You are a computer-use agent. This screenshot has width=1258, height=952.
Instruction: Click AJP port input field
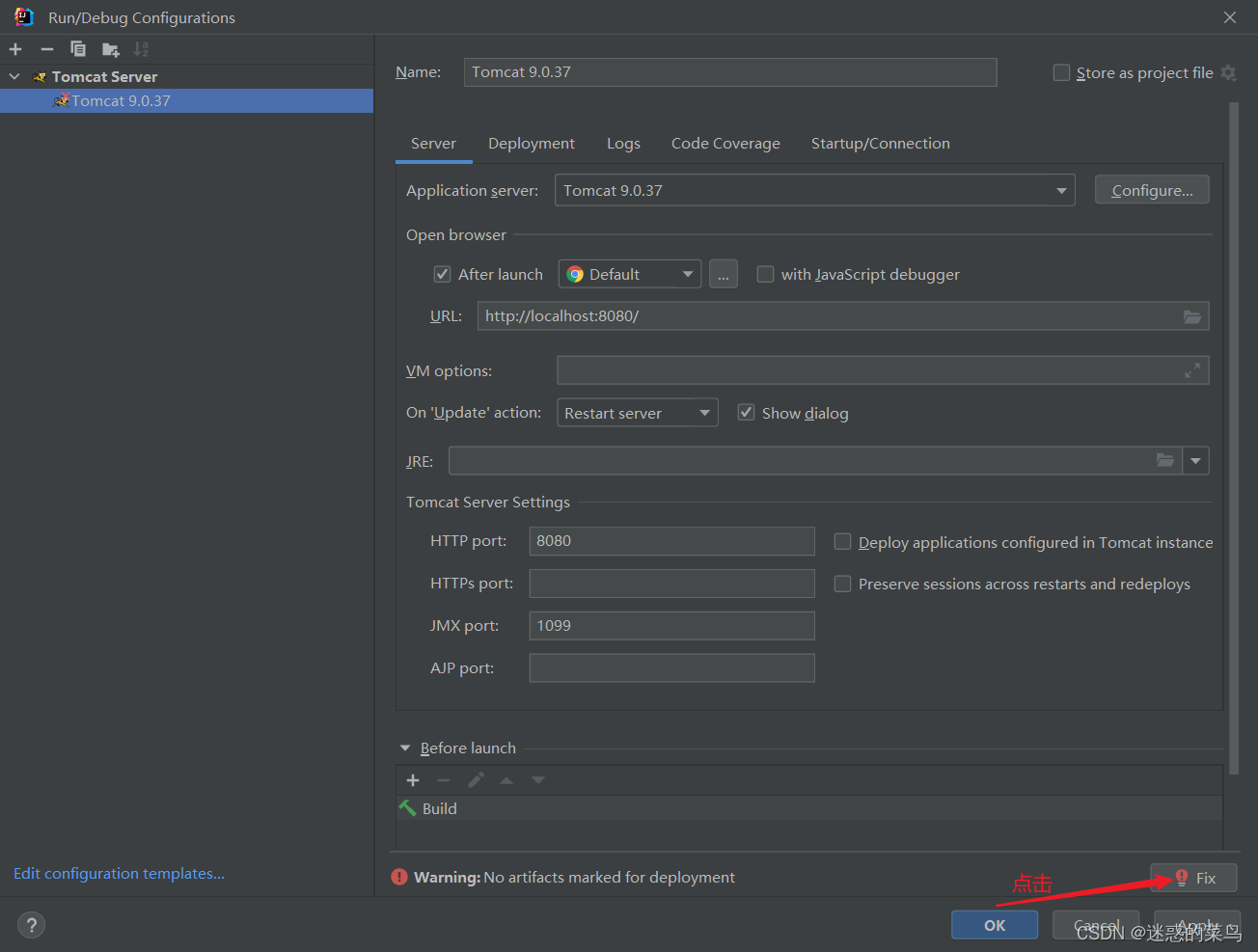(672, 668)
